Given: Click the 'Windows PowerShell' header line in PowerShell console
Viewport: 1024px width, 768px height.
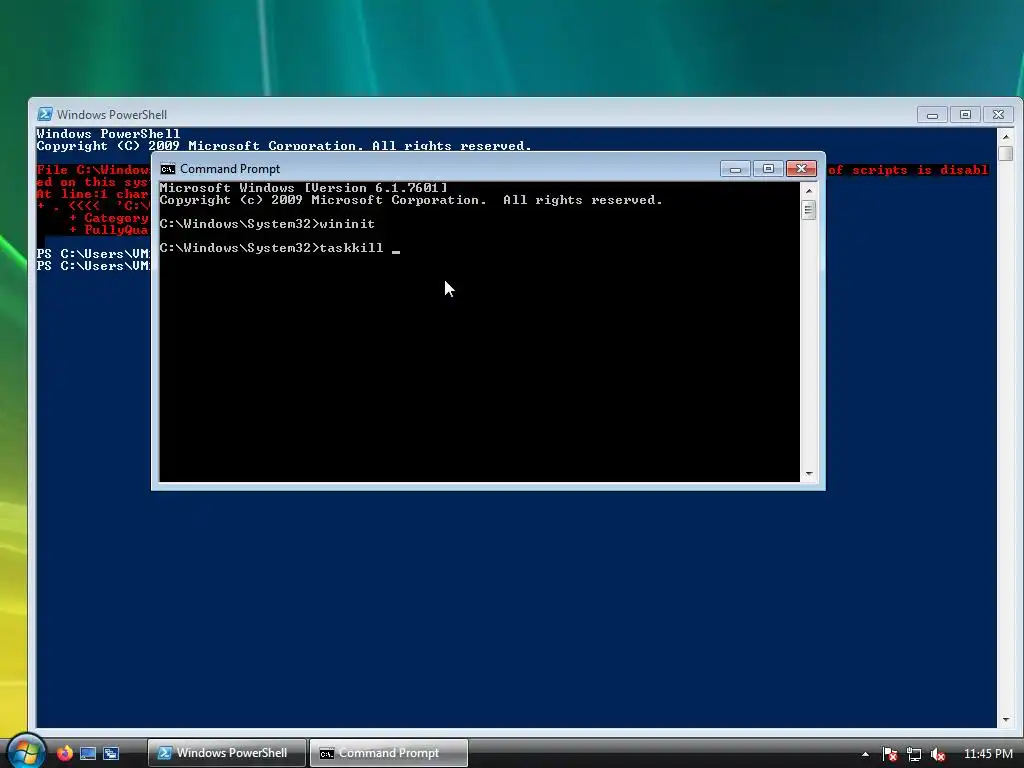Looking at the screenshot, I should 108,134.
